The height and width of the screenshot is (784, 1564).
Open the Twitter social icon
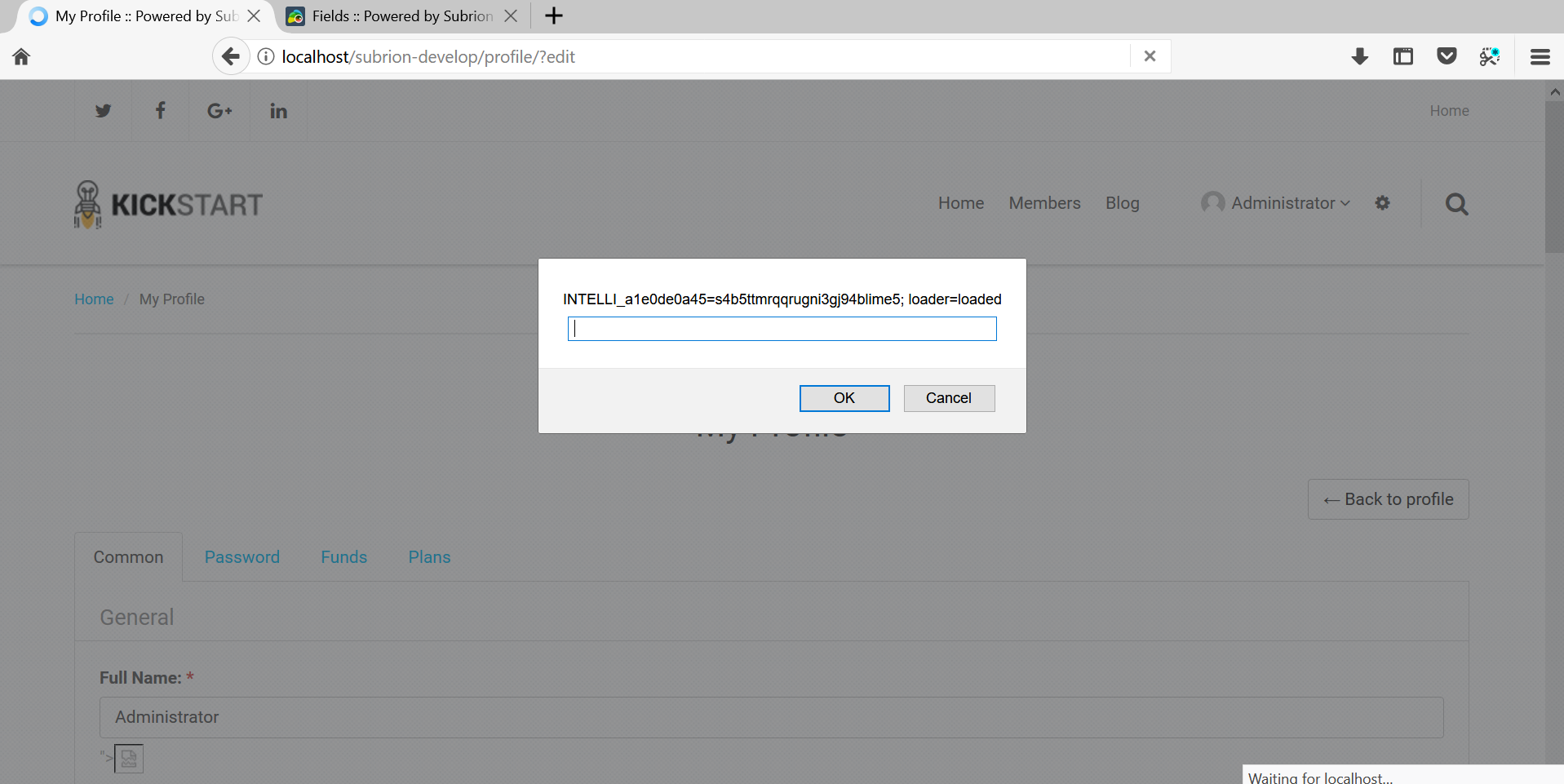[102, 110]
